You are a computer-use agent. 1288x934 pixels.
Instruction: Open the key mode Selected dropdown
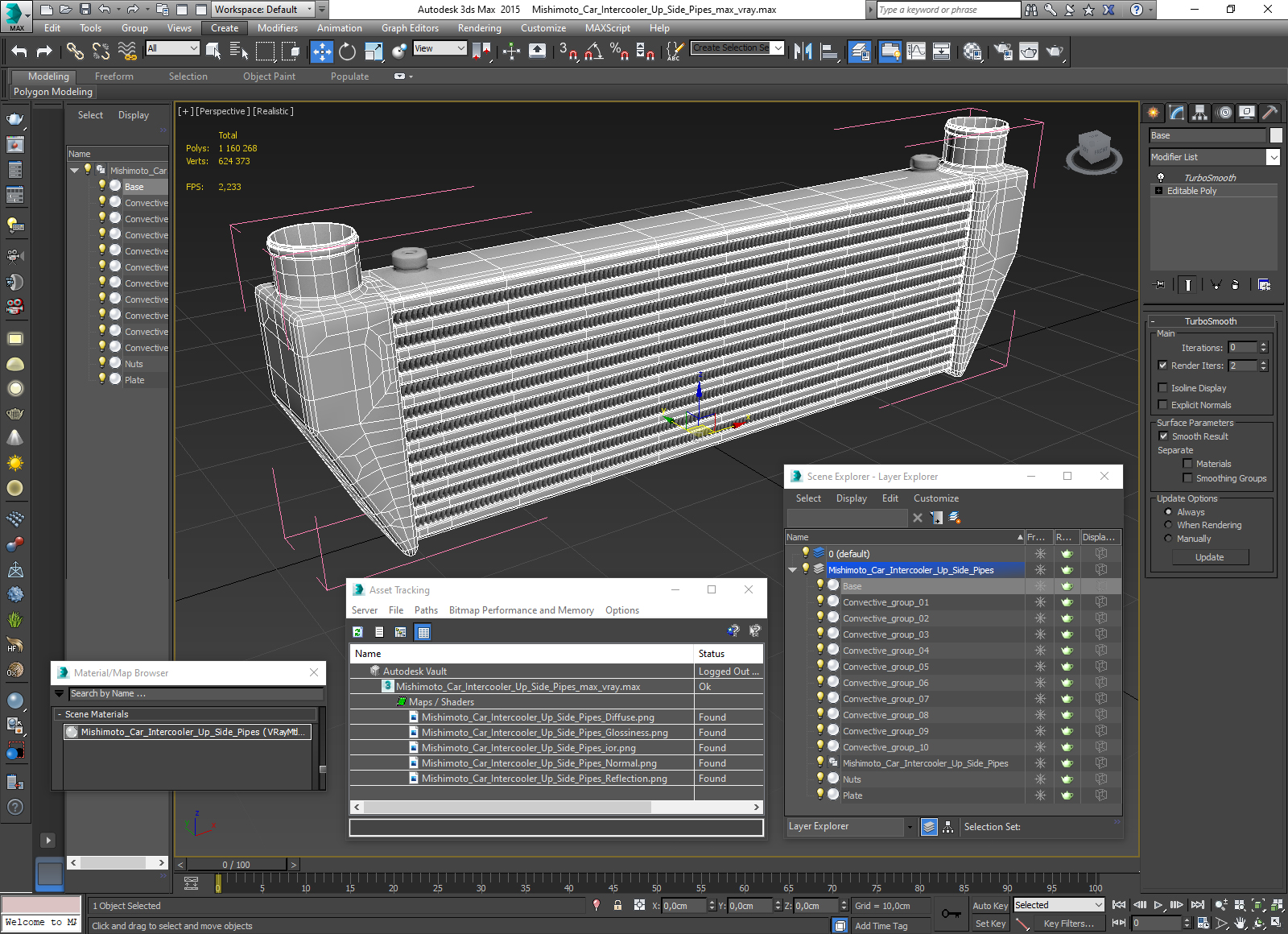pyautogui.click(x=1059, y=905)
